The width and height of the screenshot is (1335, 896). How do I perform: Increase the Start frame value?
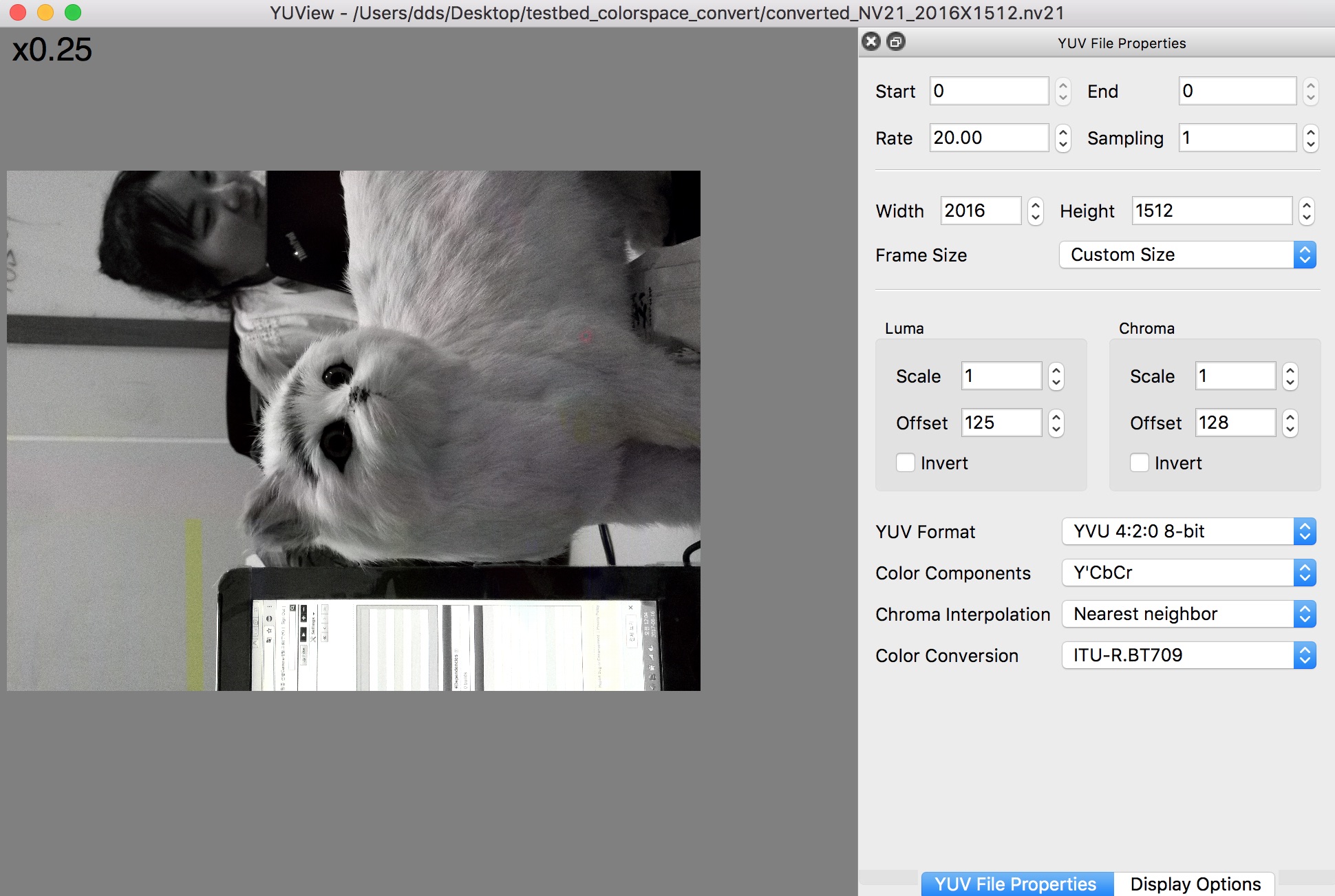1063,86
